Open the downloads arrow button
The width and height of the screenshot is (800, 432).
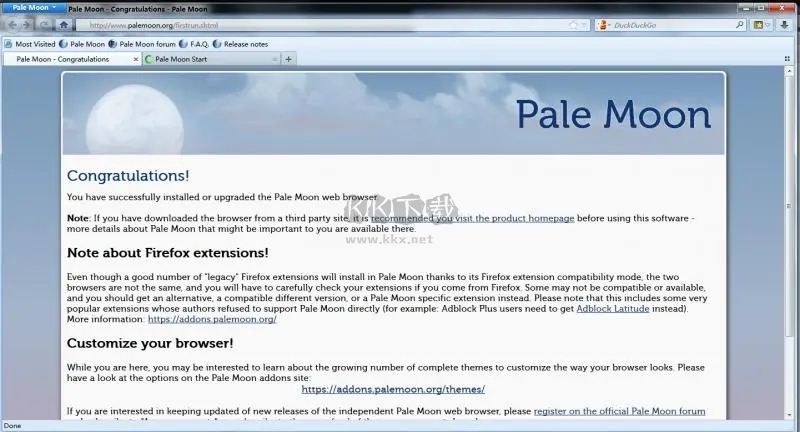pos(784,25)
